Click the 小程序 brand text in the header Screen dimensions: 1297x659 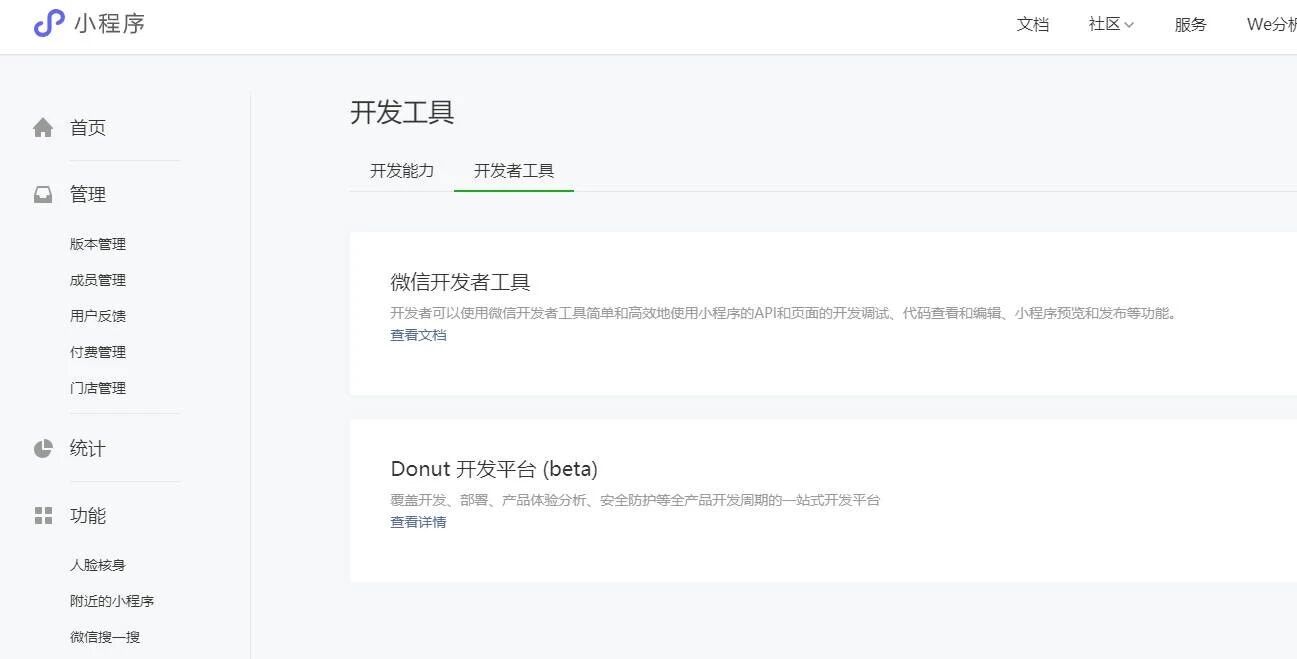coord(109,23)
